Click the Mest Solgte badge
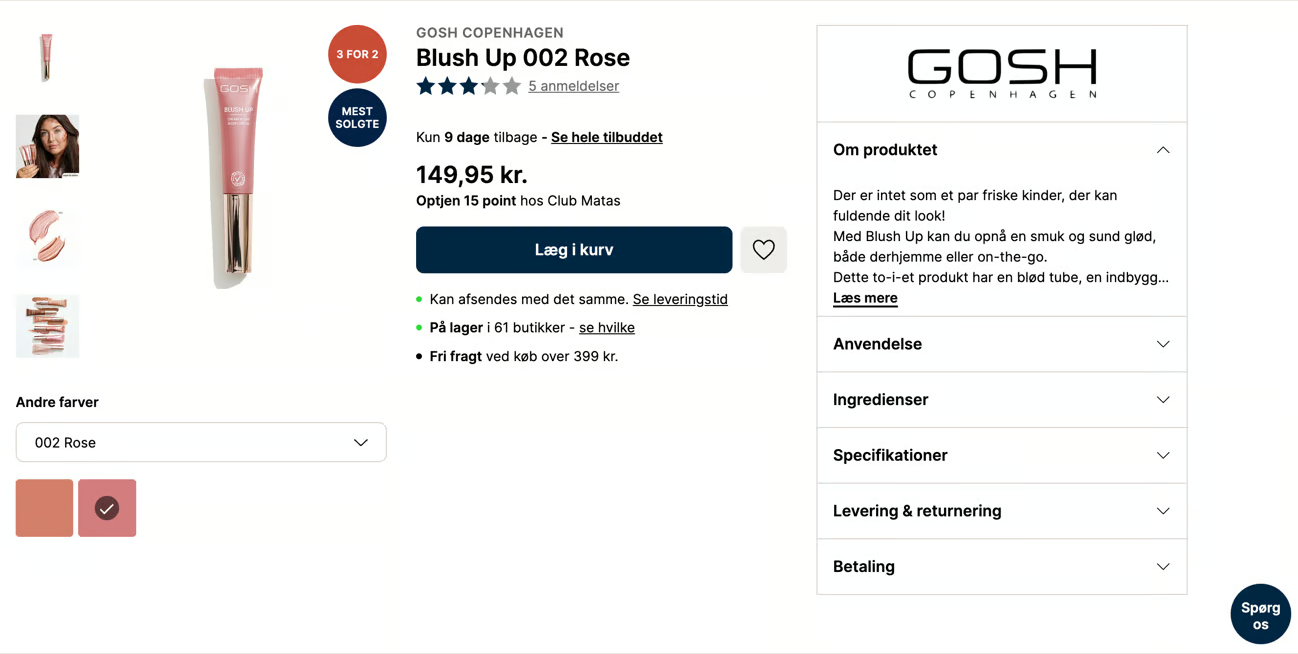The height and width of the screenshot is (654, 1298). [x=357, y=118]
